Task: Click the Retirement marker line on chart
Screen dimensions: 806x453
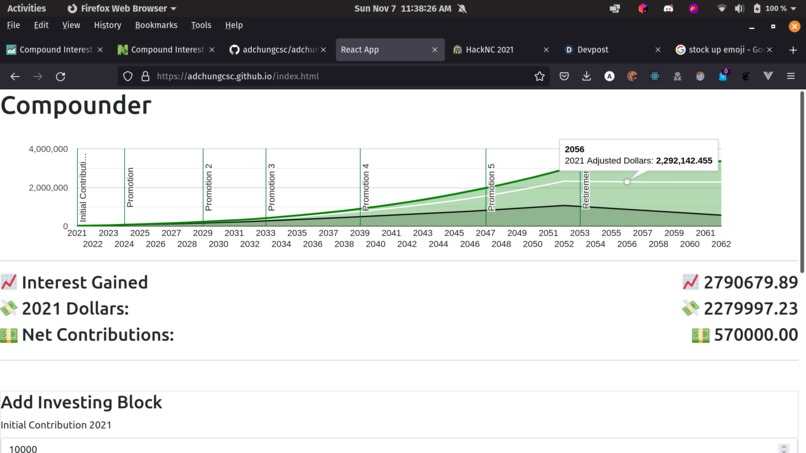Action: pos(580,198)
